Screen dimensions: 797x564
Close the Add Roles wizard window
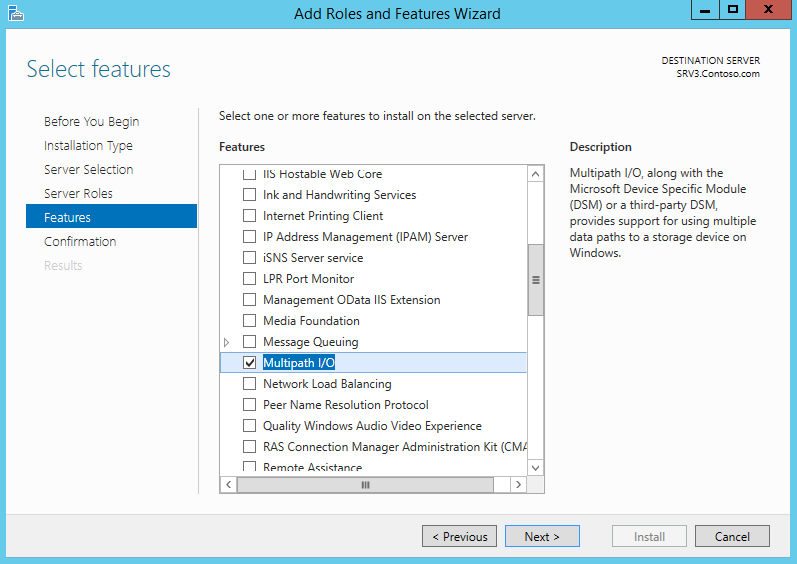768,10
